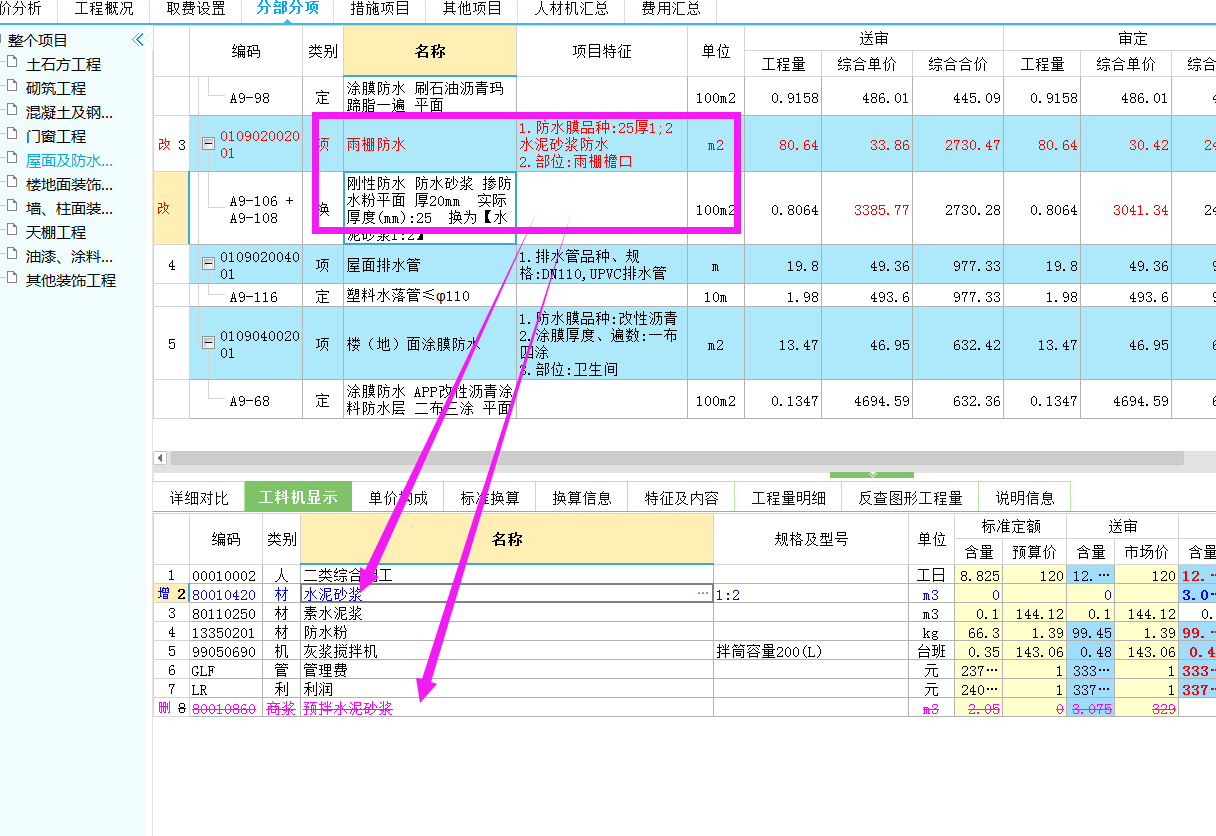Collapse the project tree panel with double-chevron icon
Screen dimensions: 1216x836
[x=138, y=40]
